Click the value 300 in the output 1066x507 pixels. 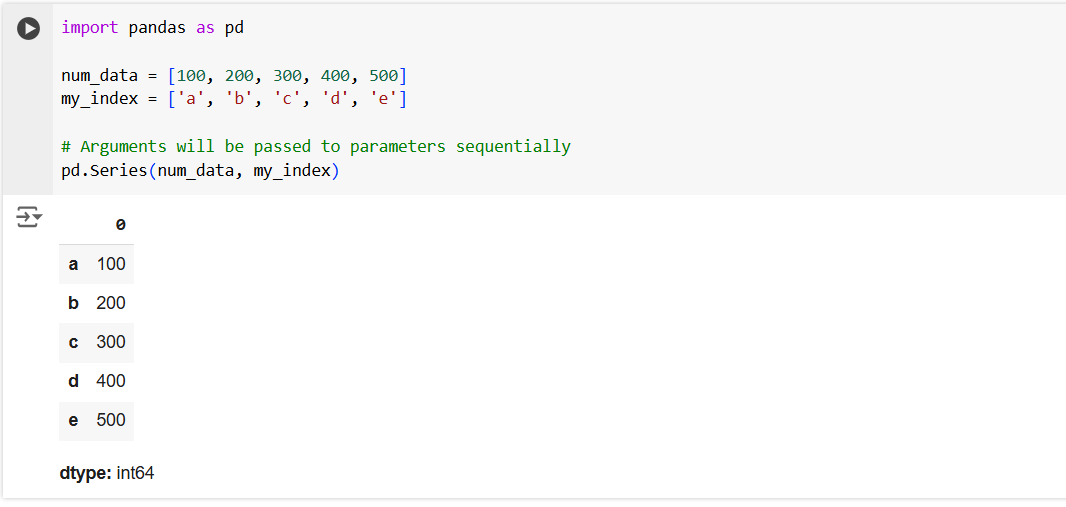111,342
